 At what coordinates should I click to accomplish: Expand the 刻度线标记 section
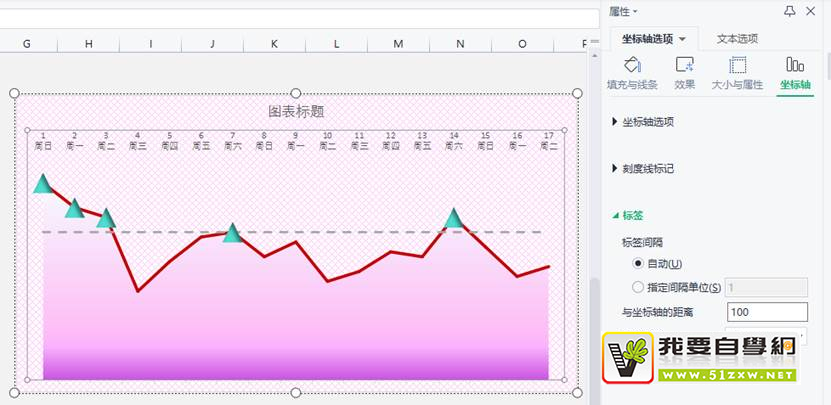pyautogui.click(x=647, y=168)
